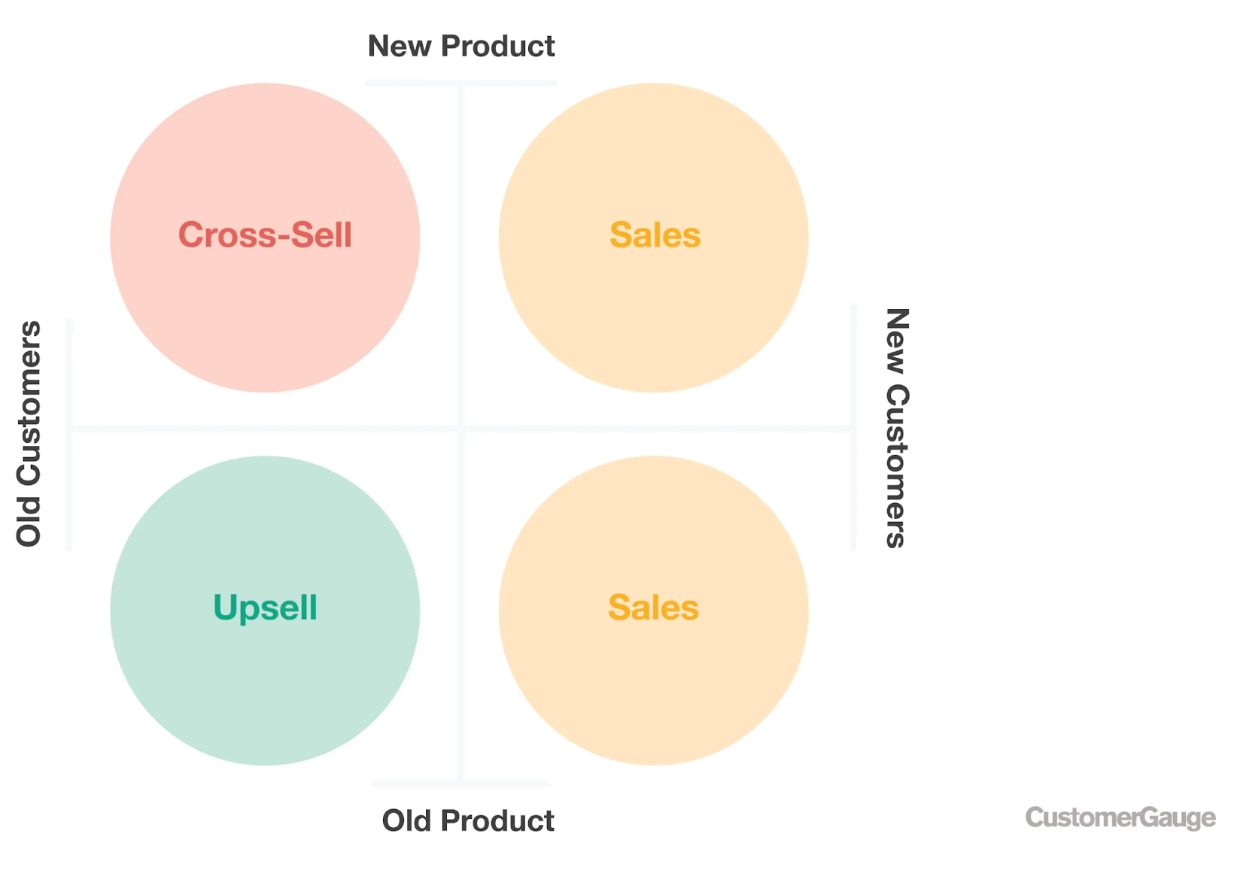
Task: Click the rotated New Customers axis label
Action: tap(897, 427)
